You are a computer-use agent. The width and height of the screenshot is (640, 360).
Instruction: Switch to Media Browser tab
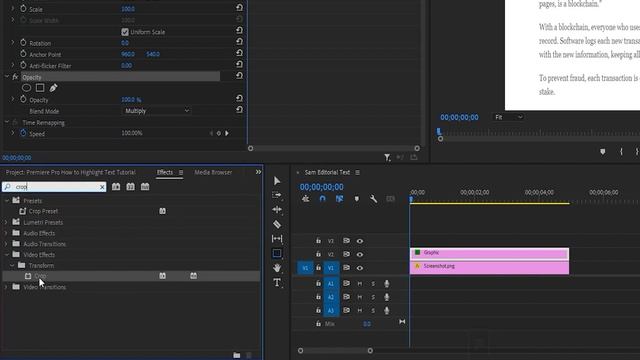(213, 172)
